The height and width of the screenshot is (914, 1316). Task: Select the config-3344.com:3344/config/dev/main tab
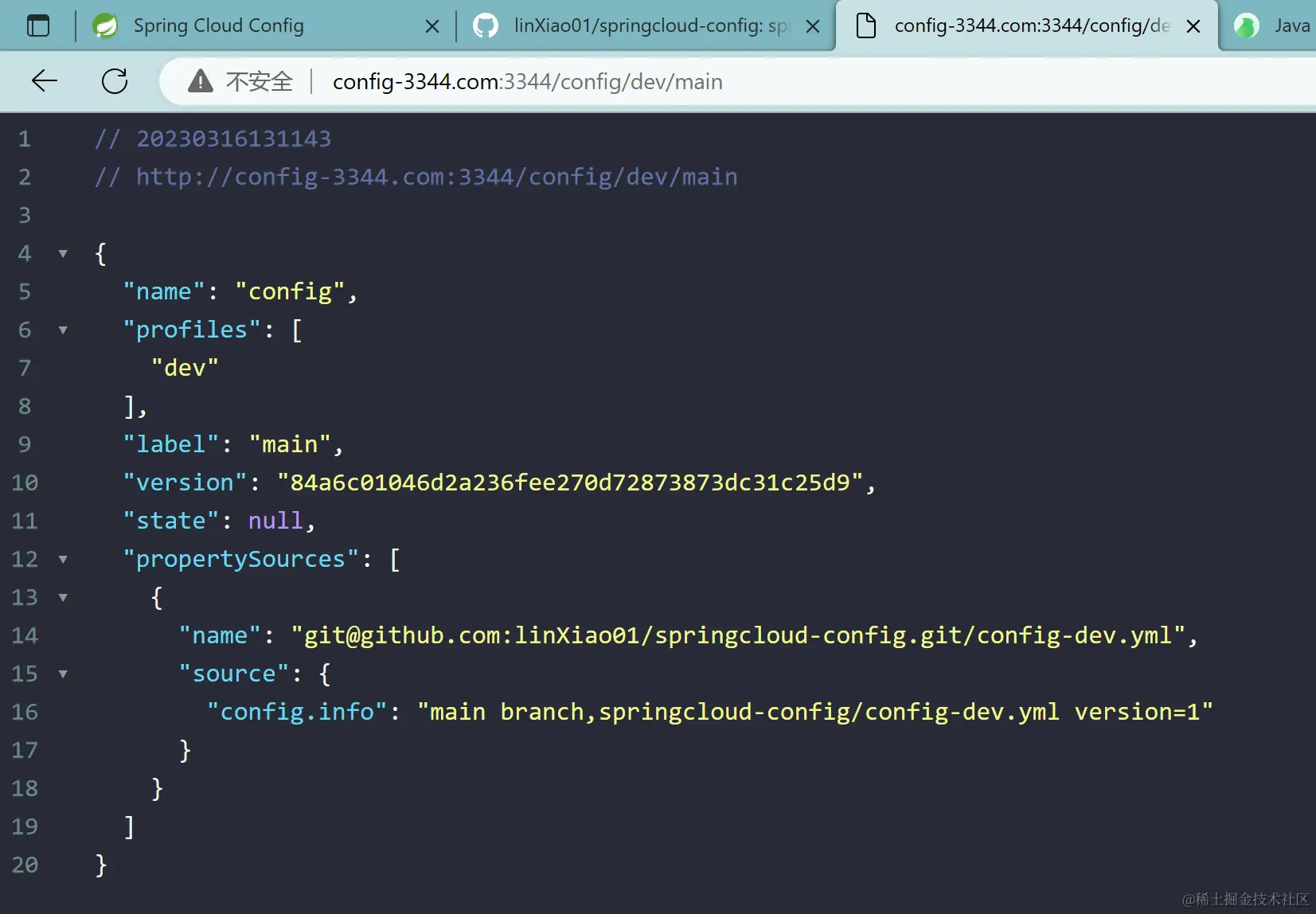pos(1027,25)
